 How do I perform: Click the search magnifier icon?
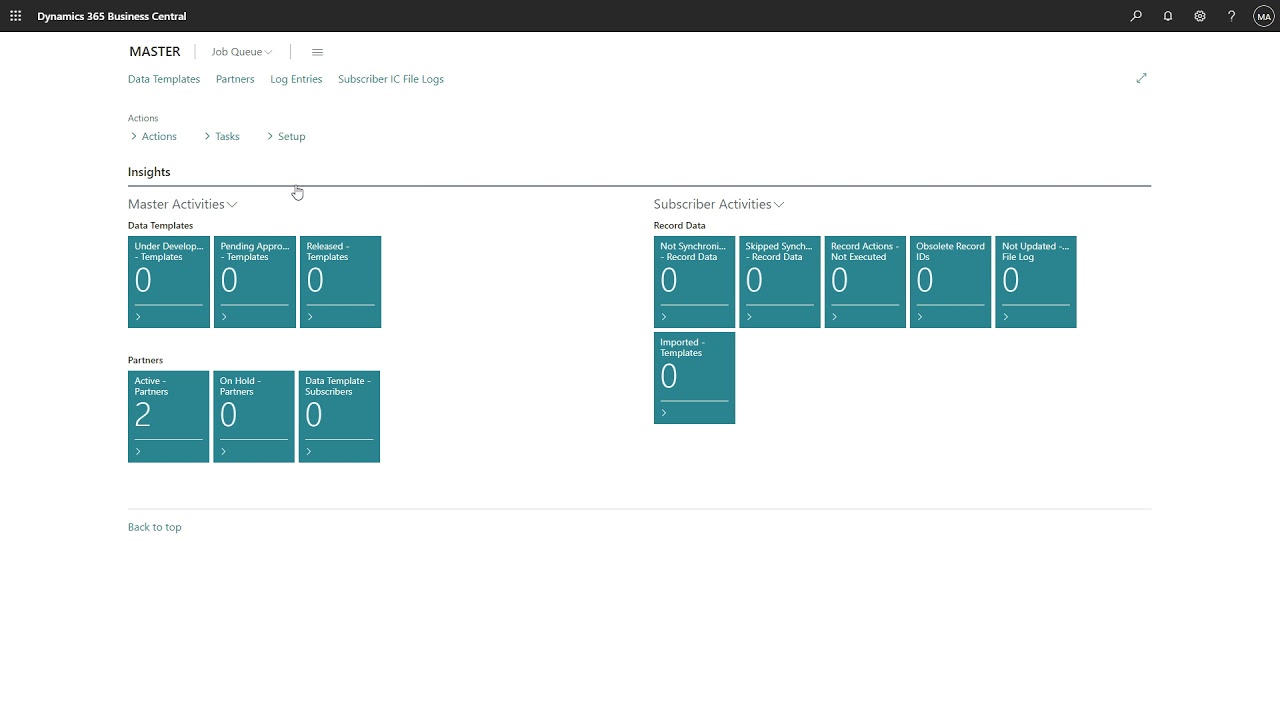point(1136,16)
